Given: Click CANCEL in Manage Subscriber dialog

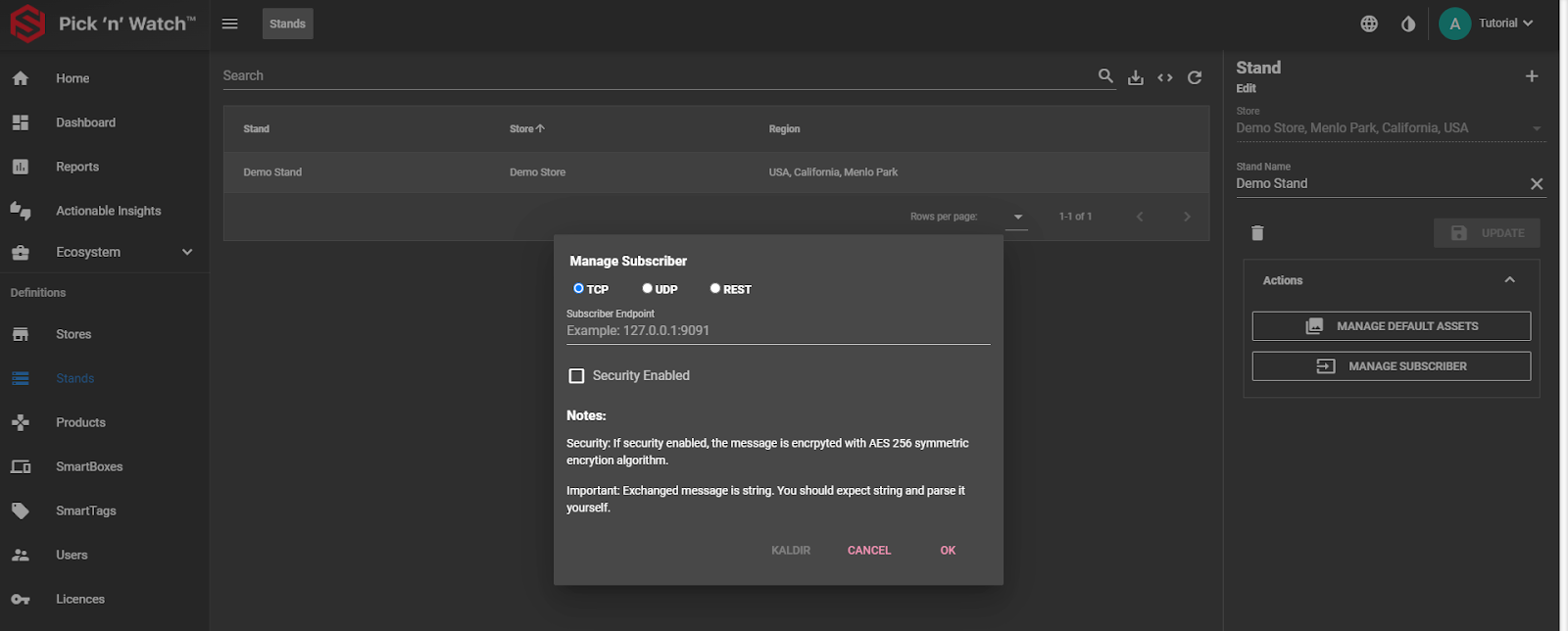Looking at the screenshot, I should pos(869,551).
